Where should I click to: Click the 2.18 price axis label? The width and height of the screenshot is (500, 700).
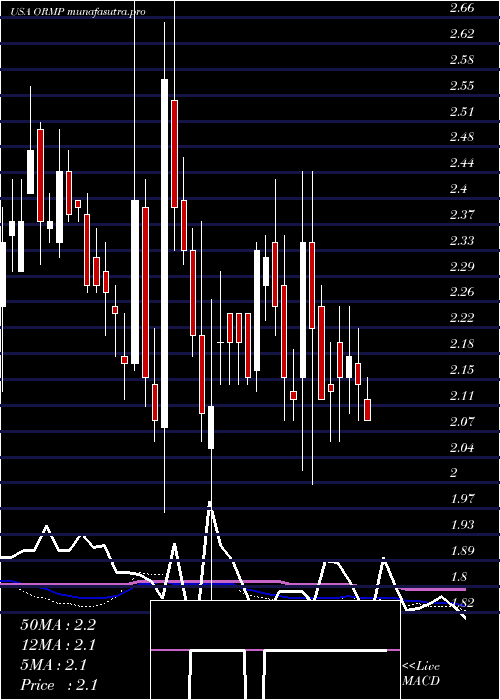point(462,344)
